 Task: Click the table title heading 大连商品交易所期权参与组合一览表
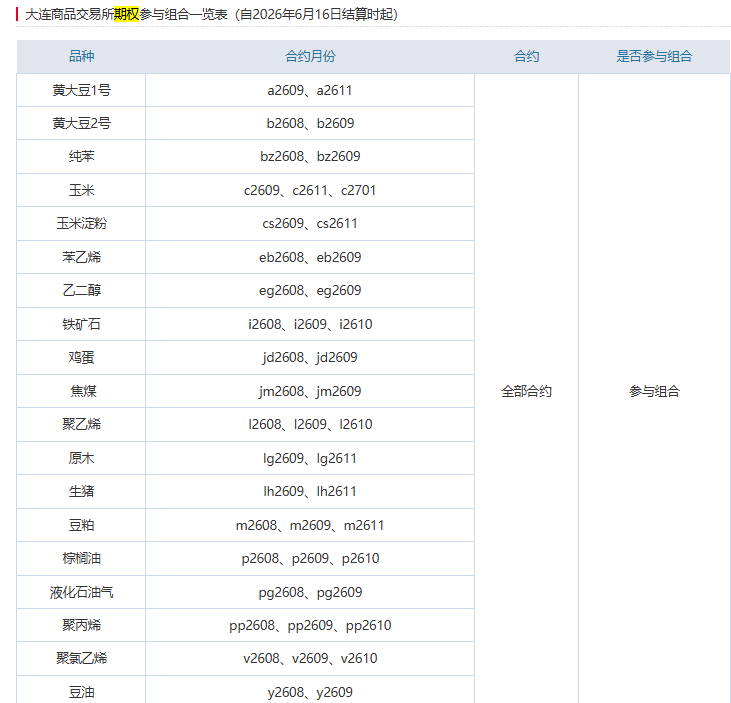(x=126, y=14)
